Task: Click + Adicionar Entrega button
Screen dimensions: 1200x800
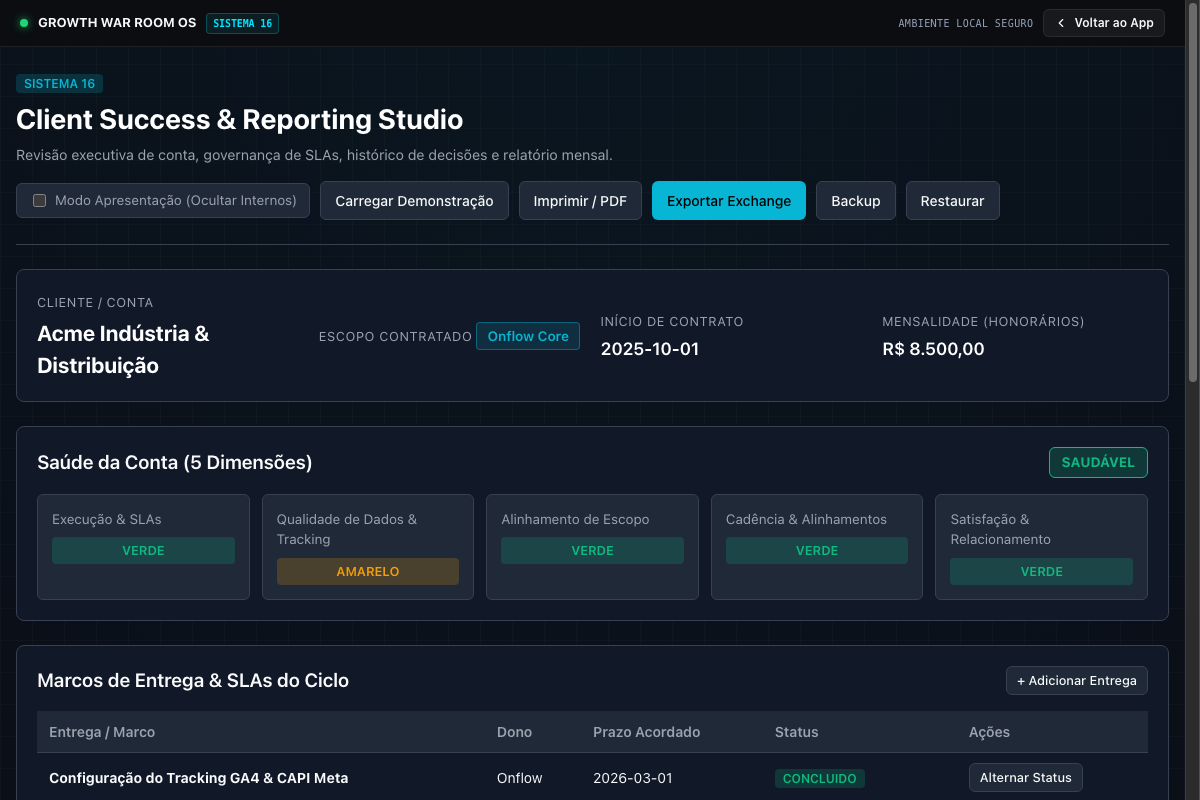Action: 1077,680
